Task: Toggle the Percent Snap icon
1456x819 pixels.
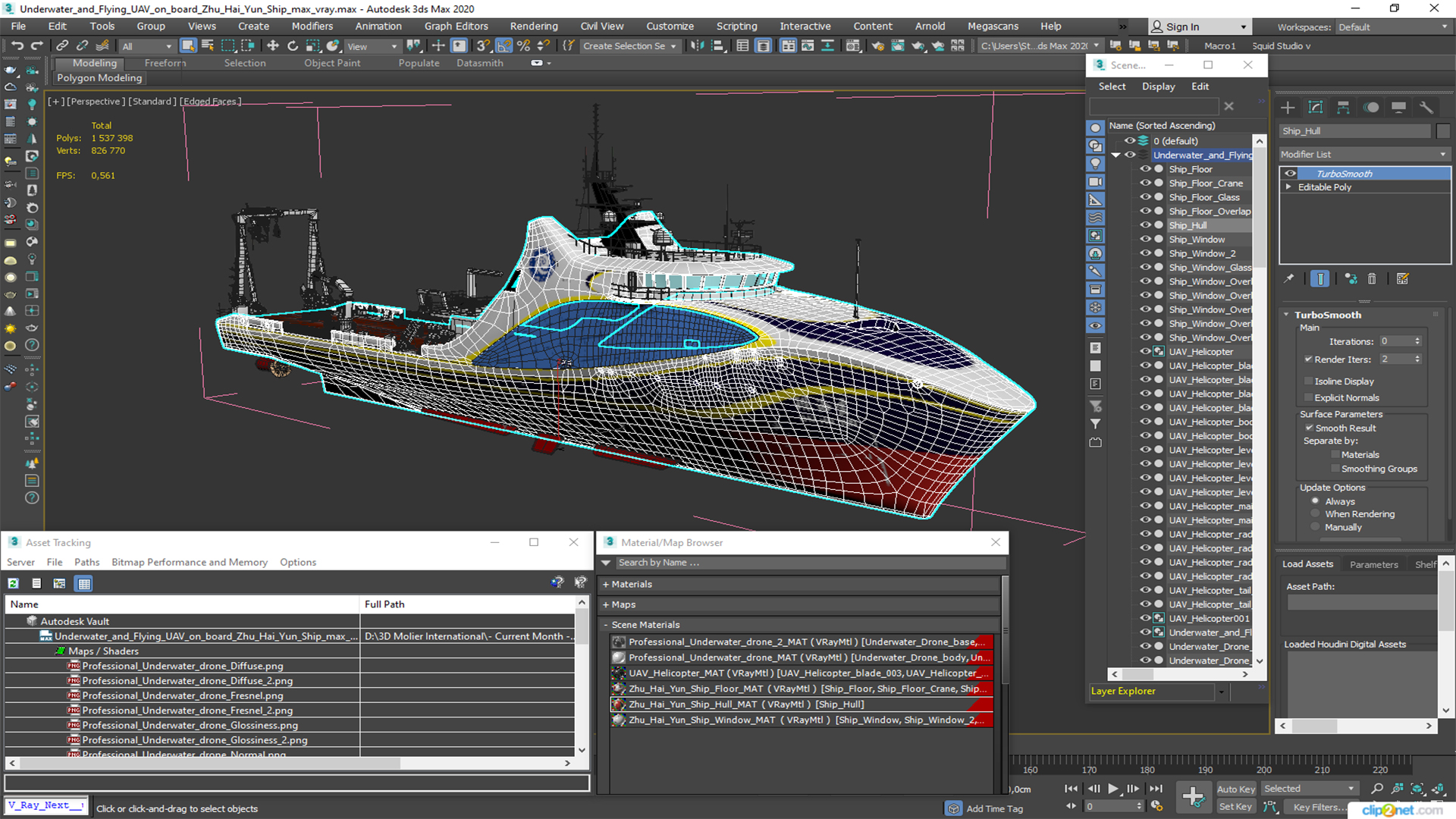Action: [523, 45]
